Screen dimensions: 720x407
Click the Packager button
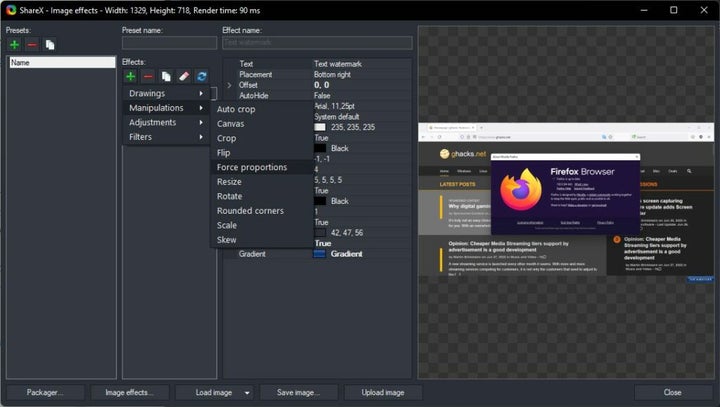click(45, 393)
